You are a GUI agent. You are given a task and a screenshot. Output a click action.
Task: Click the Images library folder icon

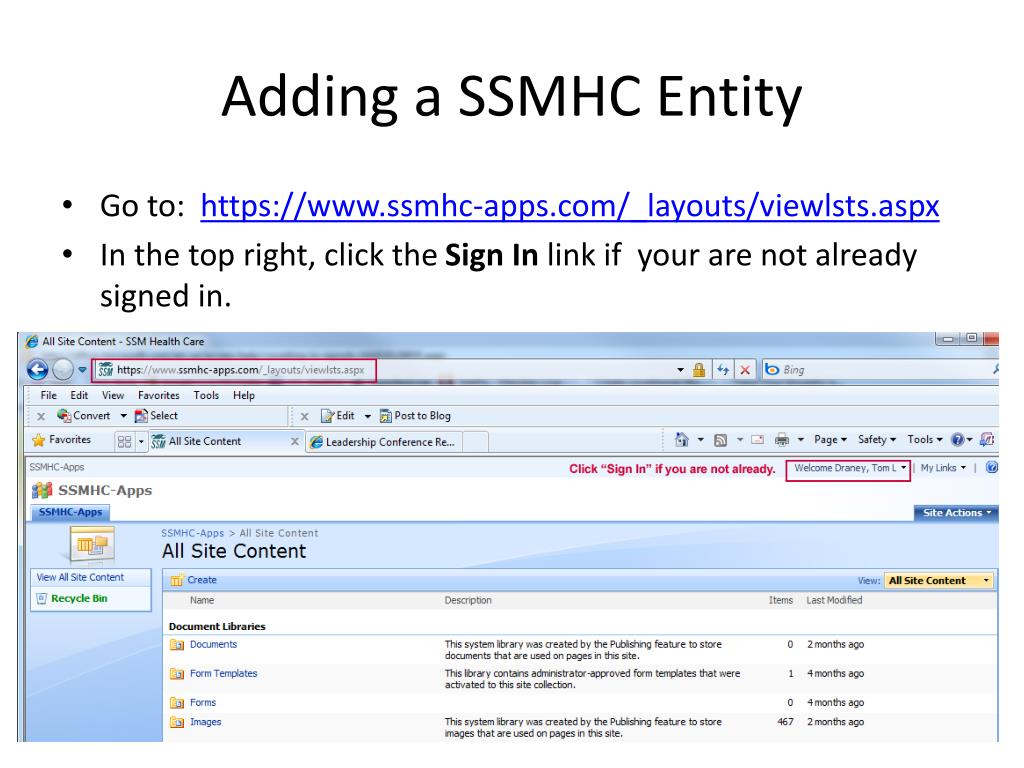point(177,722)
